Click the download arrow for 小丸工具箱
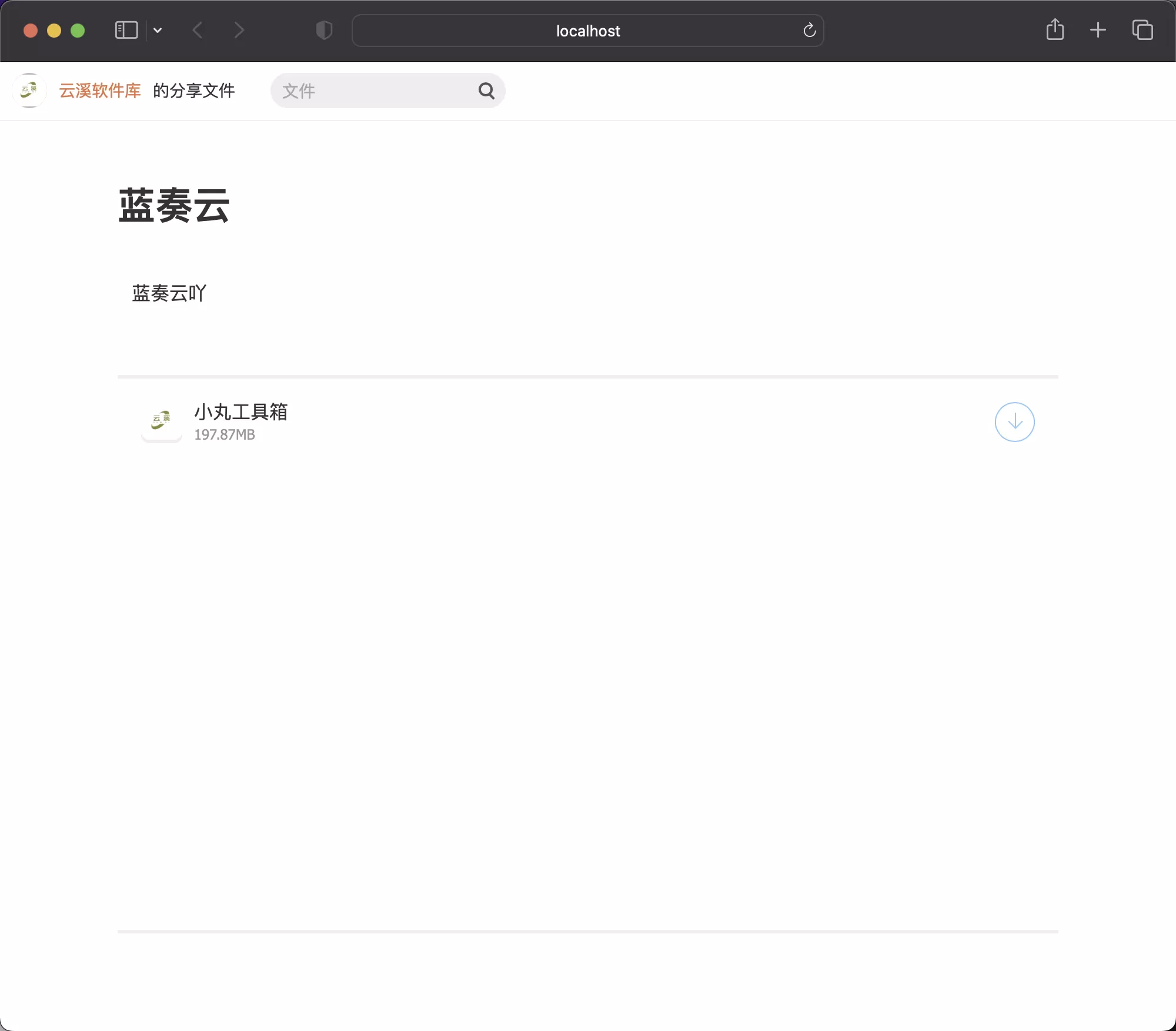Viewport: 1176px width, 1031px height. [x=1014, y=422]
